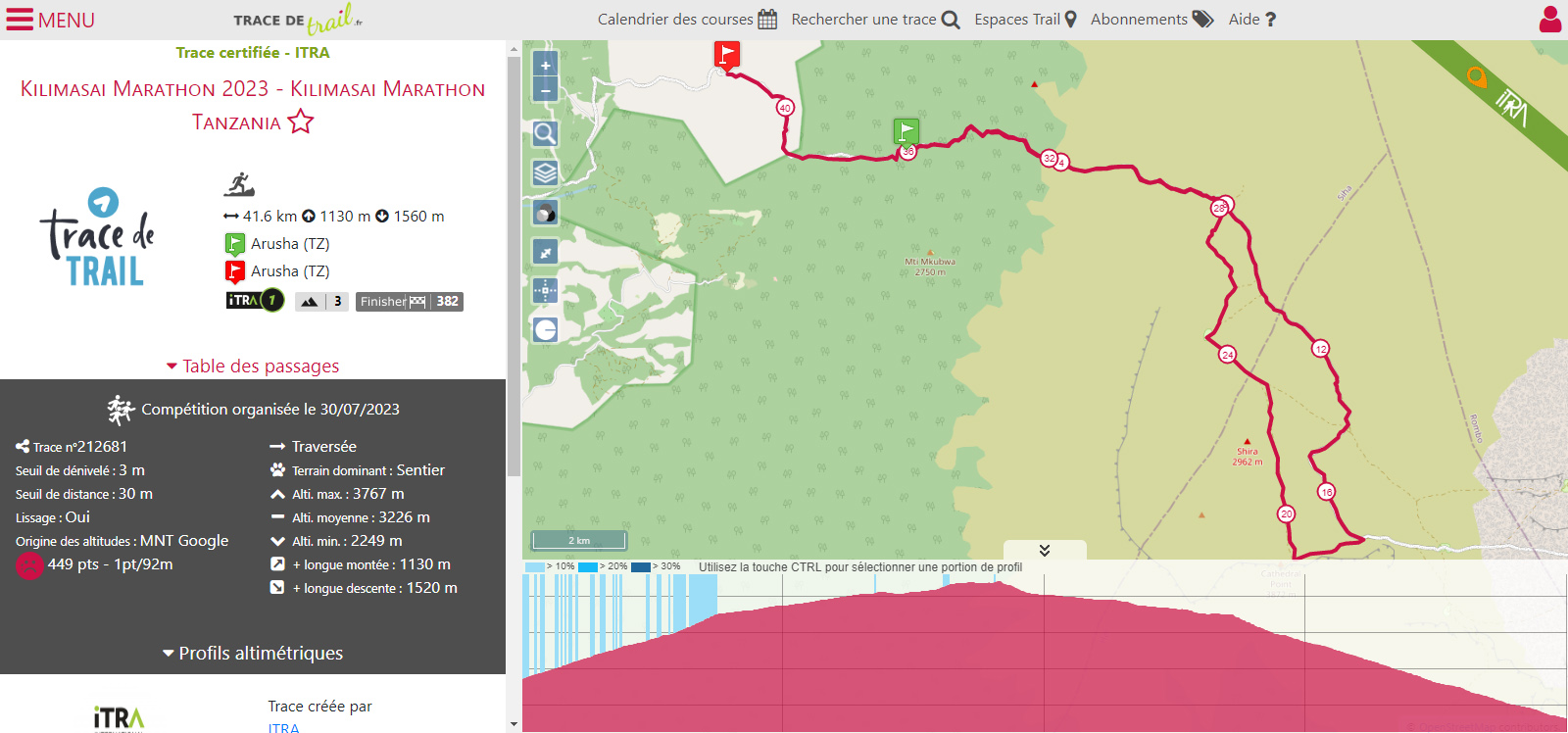Open Rechercher une trace search
Image resolution: width=1568 pixels, height=733 pixels.
(875, 20)
